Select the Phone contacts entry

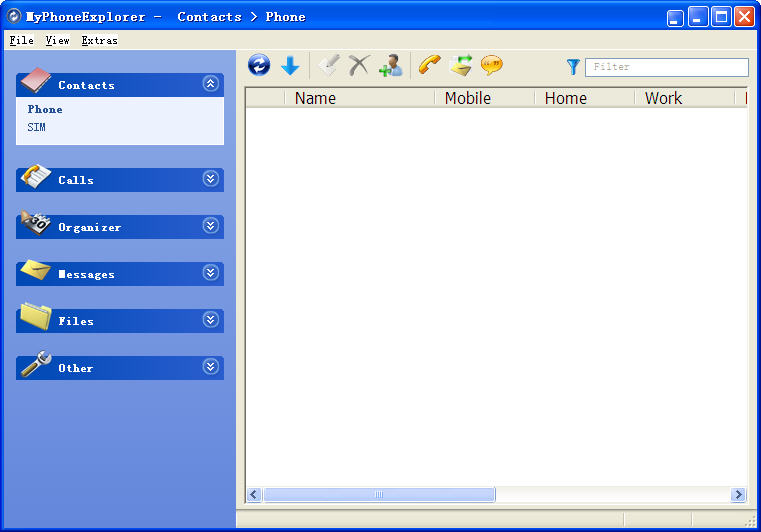(x=45, y=109)
